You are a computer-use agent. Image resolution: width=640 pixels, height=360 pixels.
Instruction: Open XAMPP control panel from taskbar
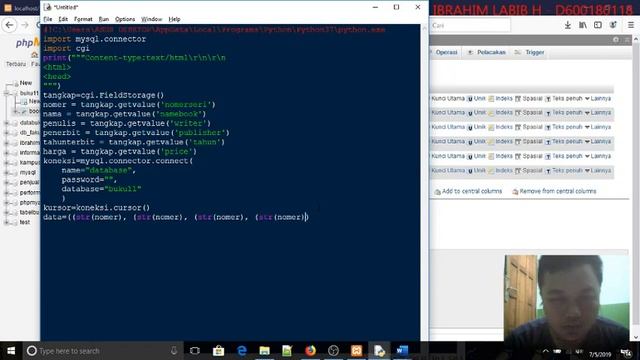tap(356, 351)
